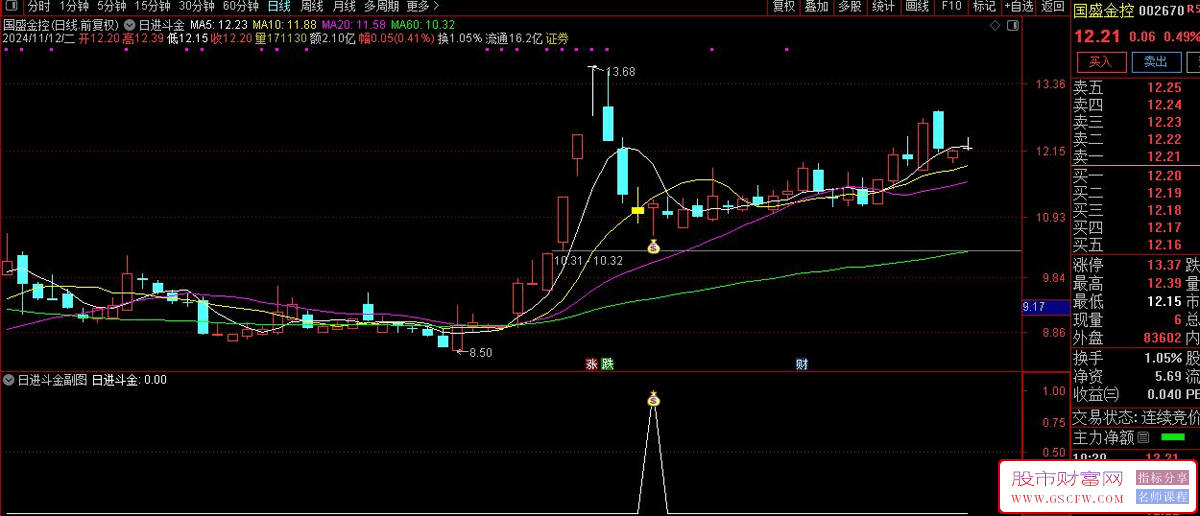Viewport: 1200px width, 516px height.
Task: Select the 卖五 12.25 order row
Action: (x=1135, y=88)
